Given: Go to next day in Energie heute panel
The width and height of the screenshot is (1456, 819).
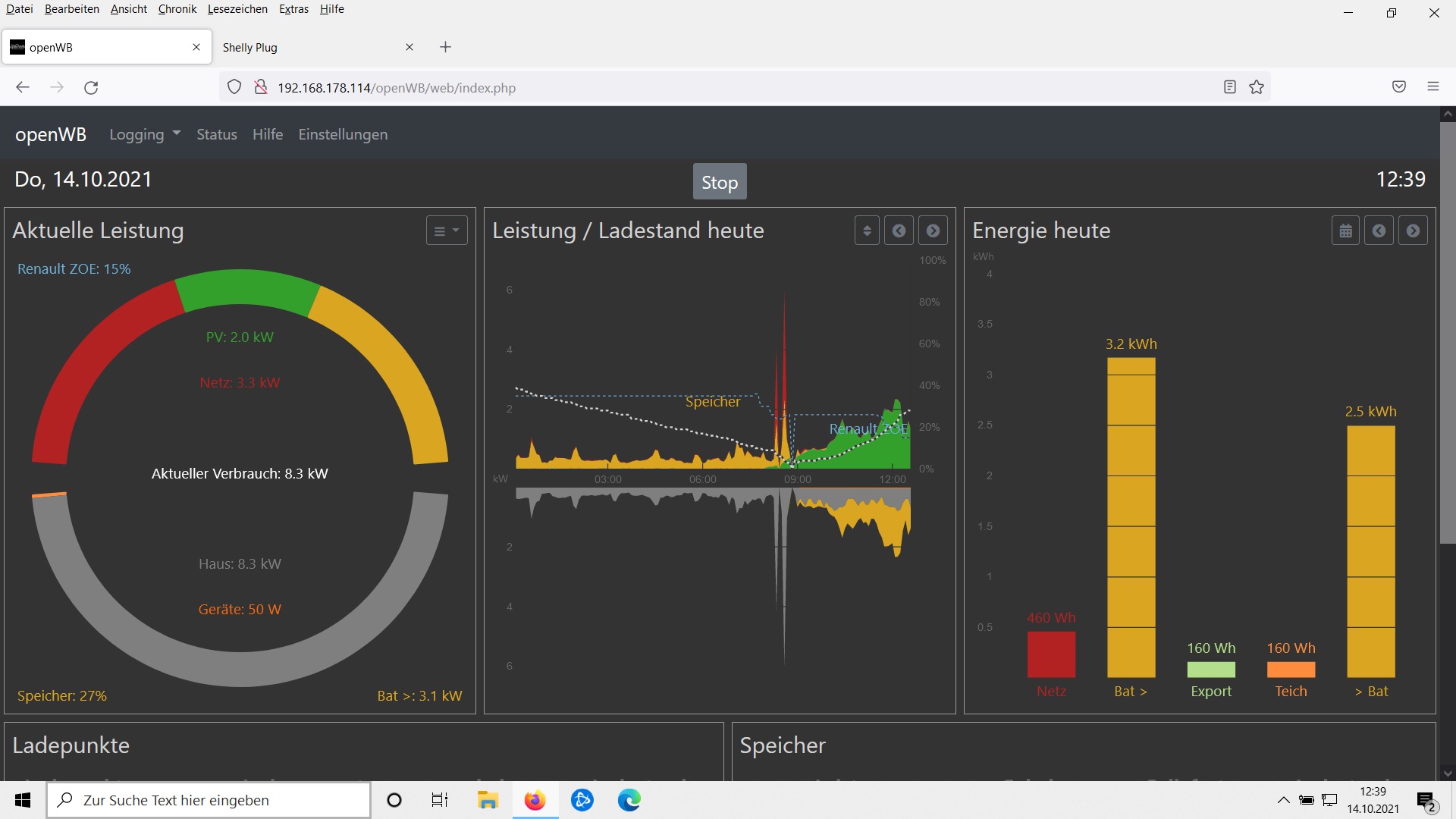Looking at the screenshot, I should coord(1413,231).
